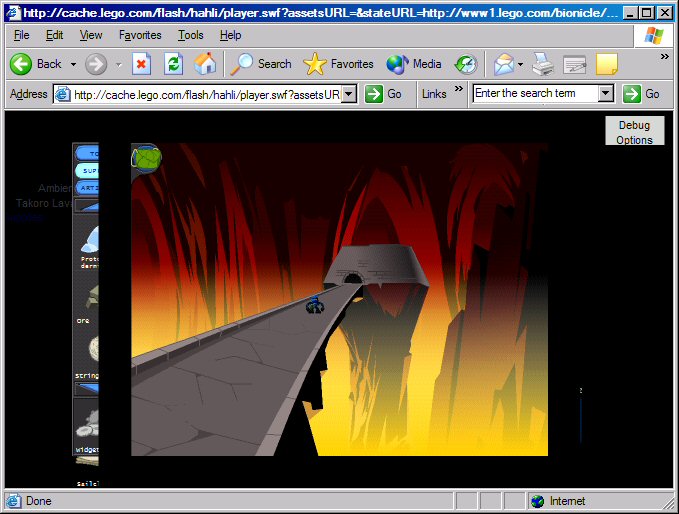Select the string inventory item
This screenshot has height=514, width=679.
pyautogui.click(x=88, y=356)
